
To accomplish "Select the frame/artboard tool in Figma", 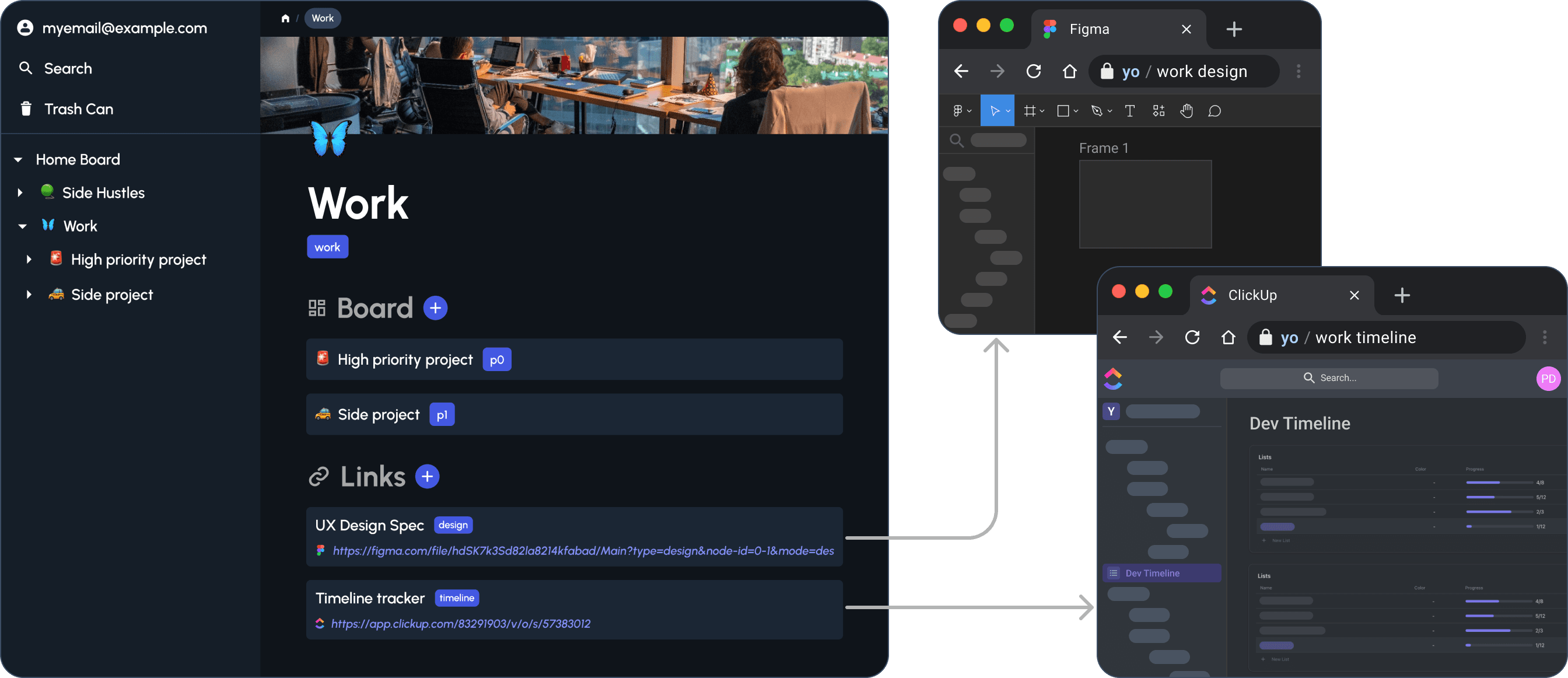I will (x=1030, y=110).
